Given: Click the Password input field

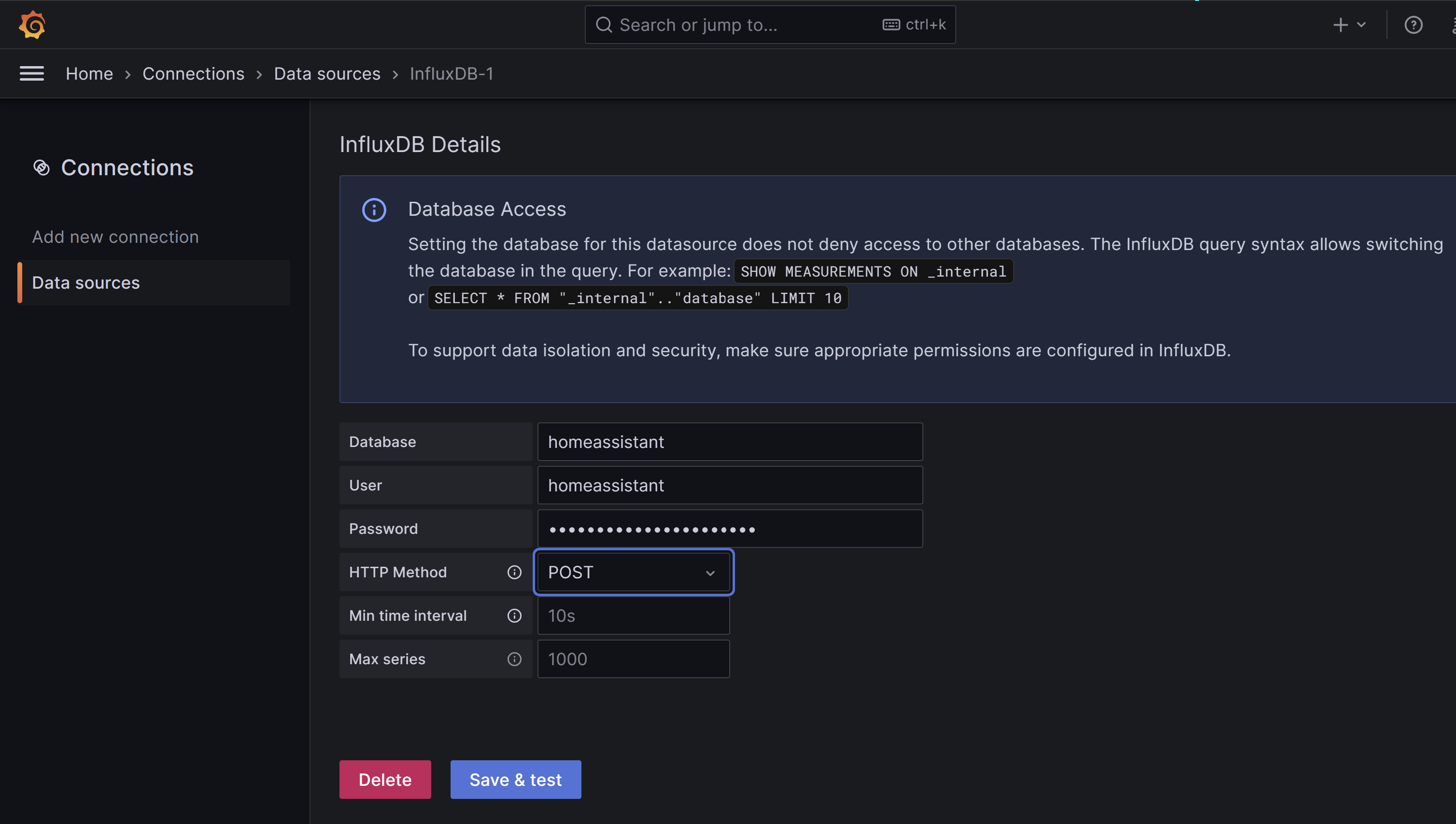Looking at the screenshot, I should point(730,528).
